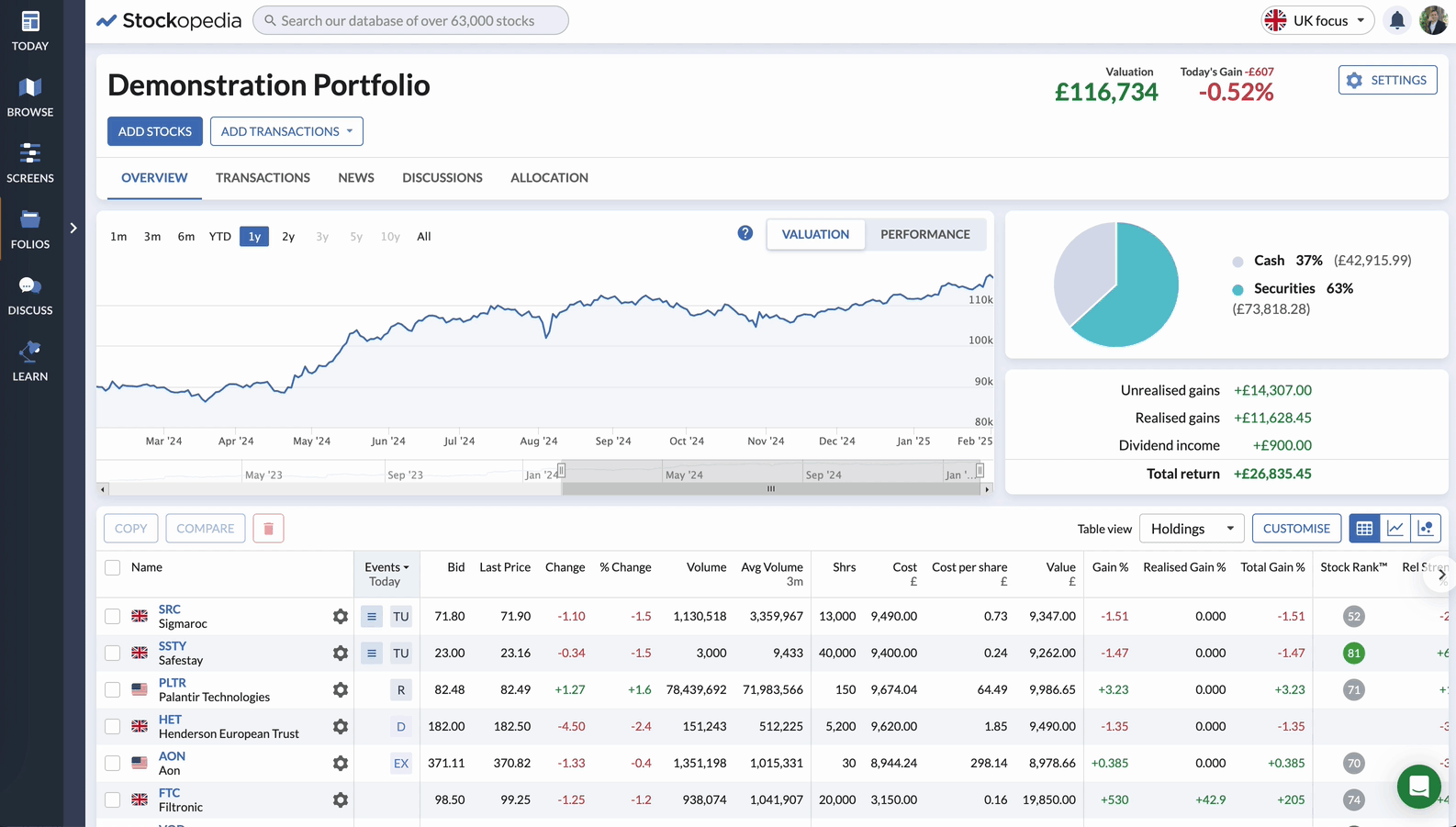Select the 1y chart range
The image size is (1456, 827).
tap(254, 236)
